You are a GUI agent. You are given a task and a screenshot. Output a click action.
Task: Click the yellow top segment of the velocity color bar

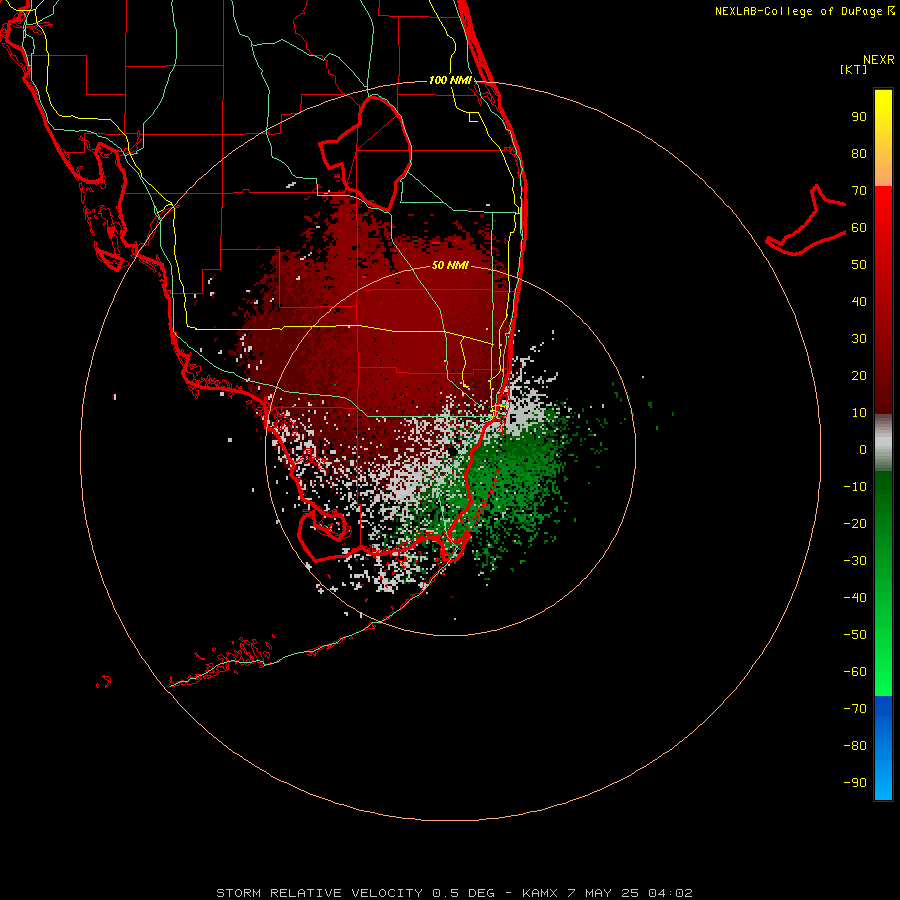(x=883, y=138)
